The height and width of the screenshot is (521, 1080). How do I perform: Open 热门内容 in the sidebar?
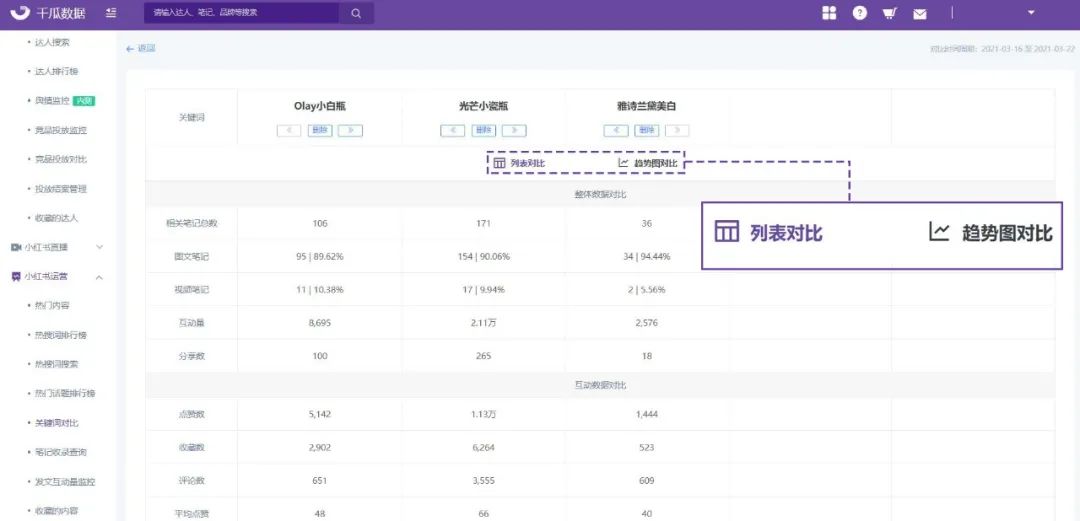[52, 305]
